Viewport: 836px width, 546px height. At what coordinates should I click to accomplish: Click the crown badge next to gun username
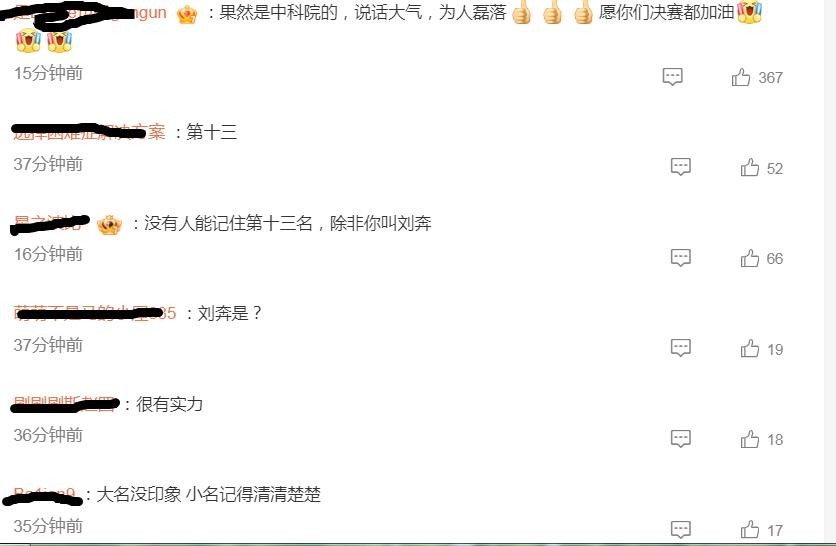point(187,14)
